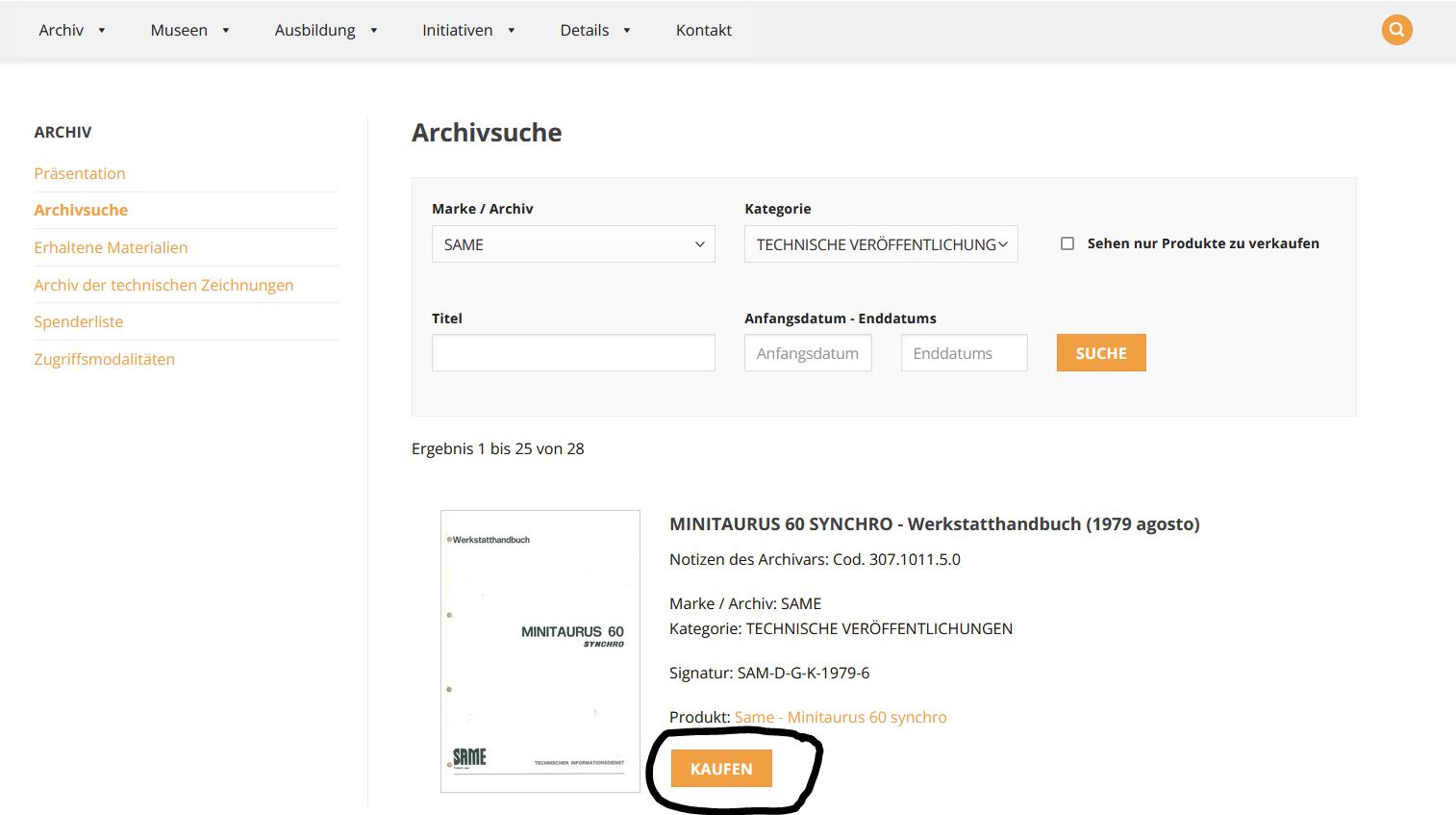
Task: Open the Spenderliste sidebar link
Action: tap(79, 321)
